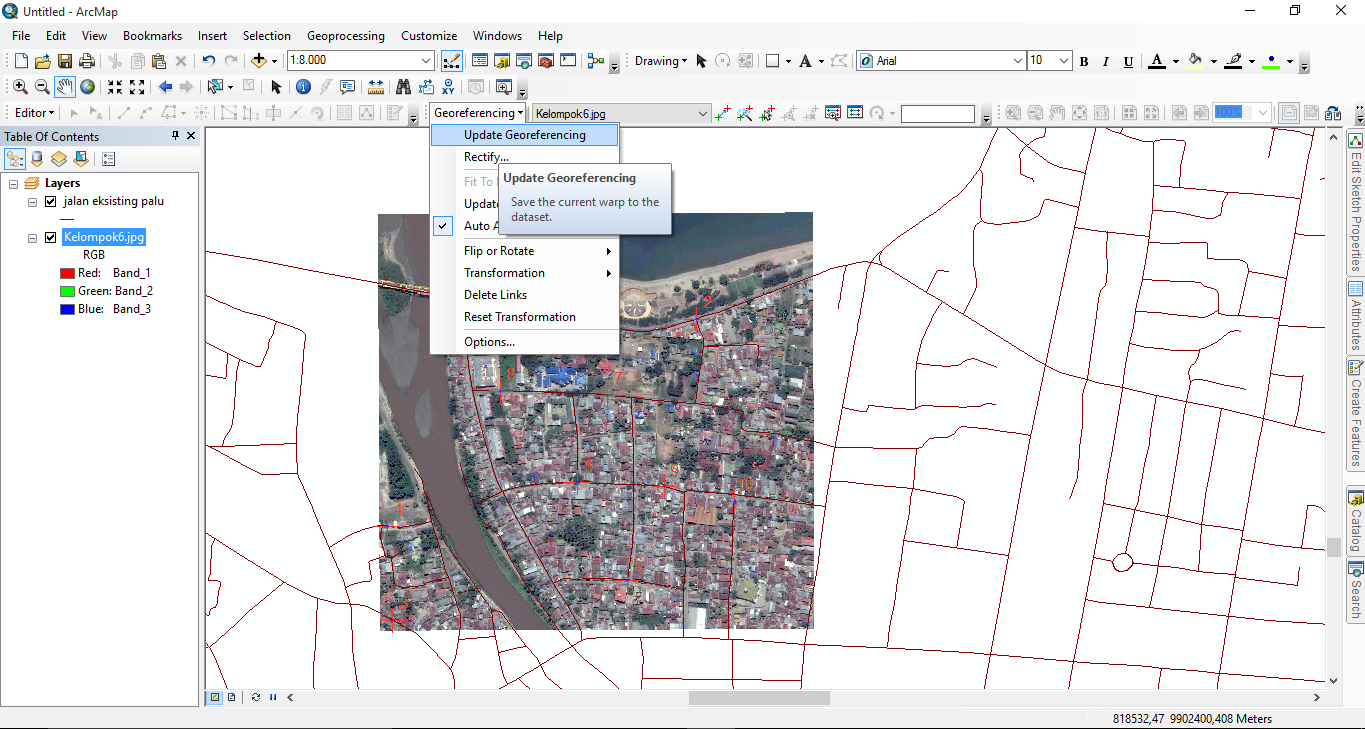1365x729 pixels.
Task: Switch to List By Source view
Action: point(38,159)
